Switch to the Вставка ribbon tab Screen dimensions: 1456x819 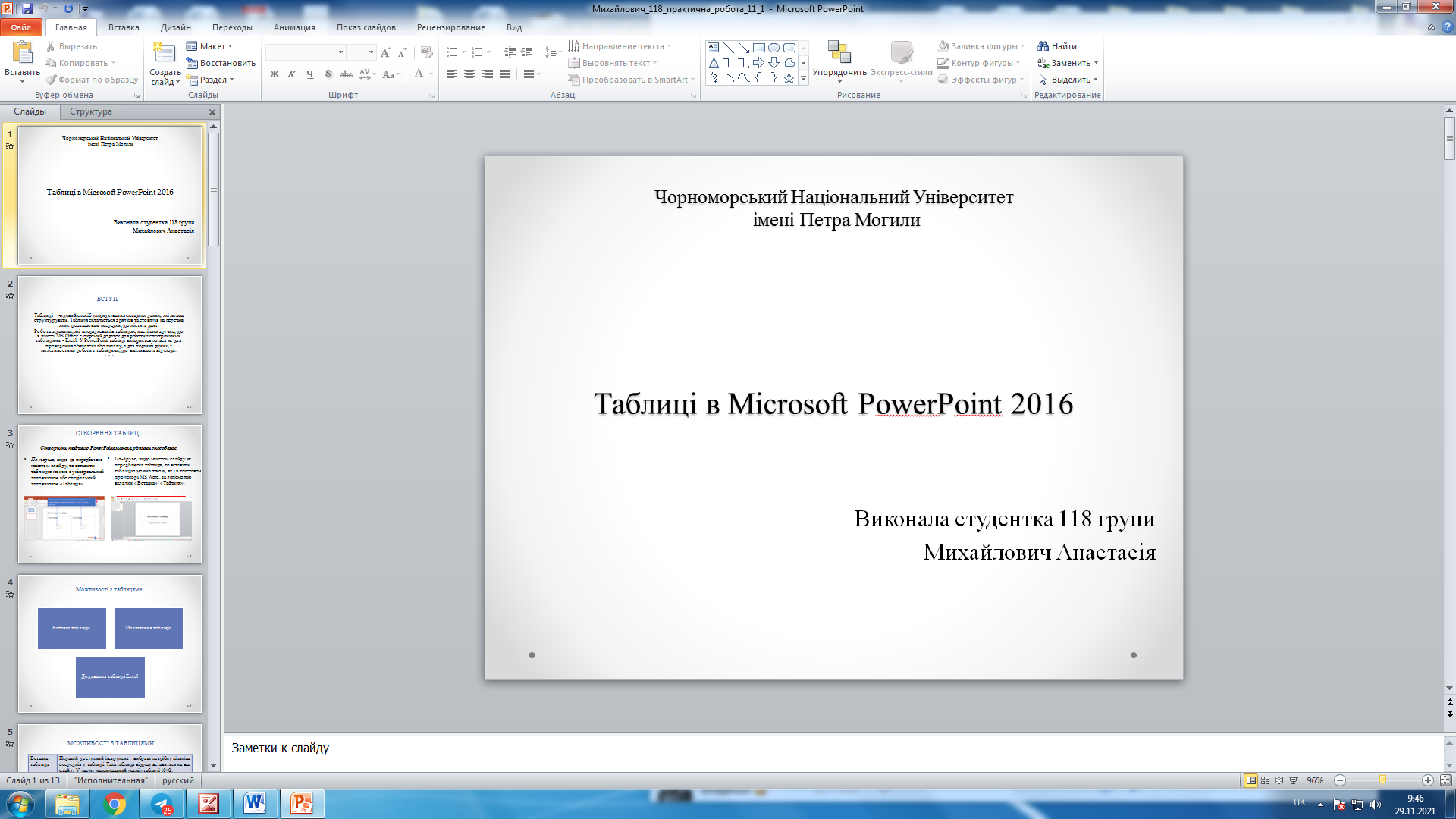(x=124, y=27)
